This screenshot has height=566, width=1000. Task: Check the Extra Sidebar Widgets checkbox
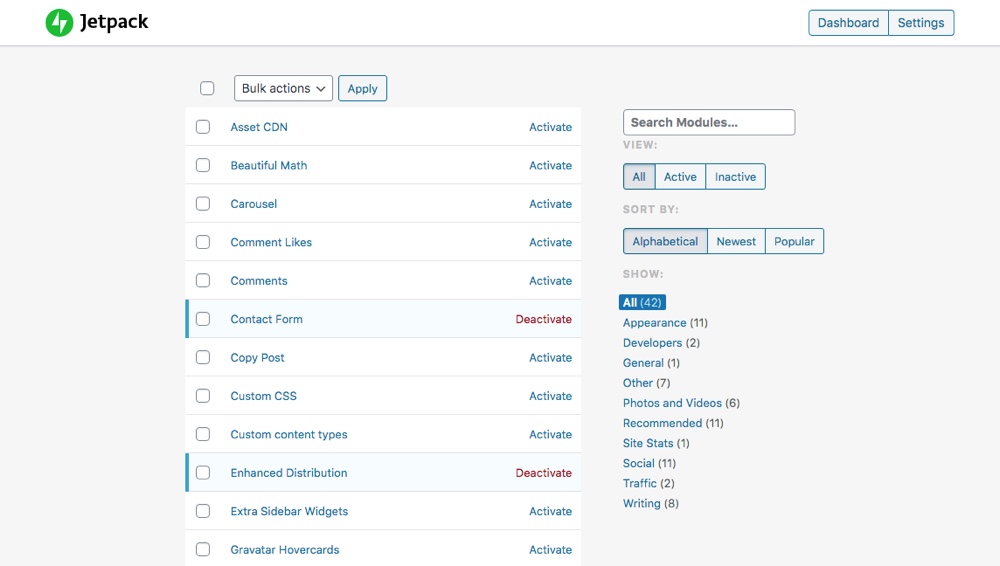pos(203,511)
